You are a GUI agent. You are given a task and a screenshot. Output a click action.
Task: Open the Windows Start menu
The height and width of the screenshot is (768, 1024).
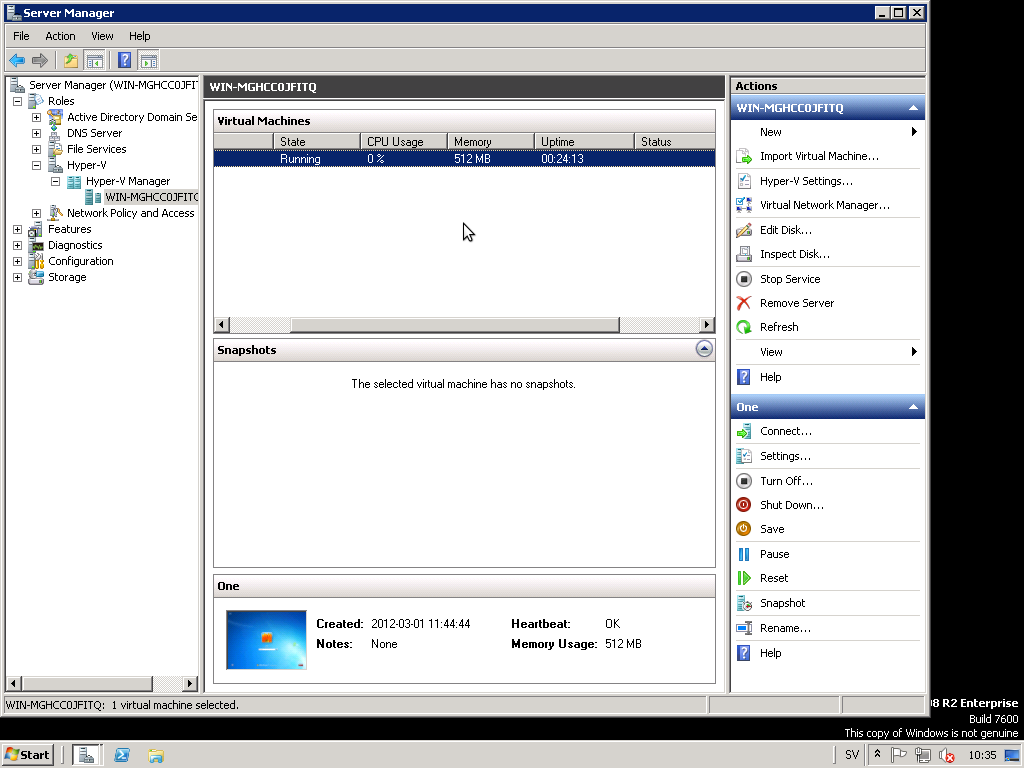28,755
